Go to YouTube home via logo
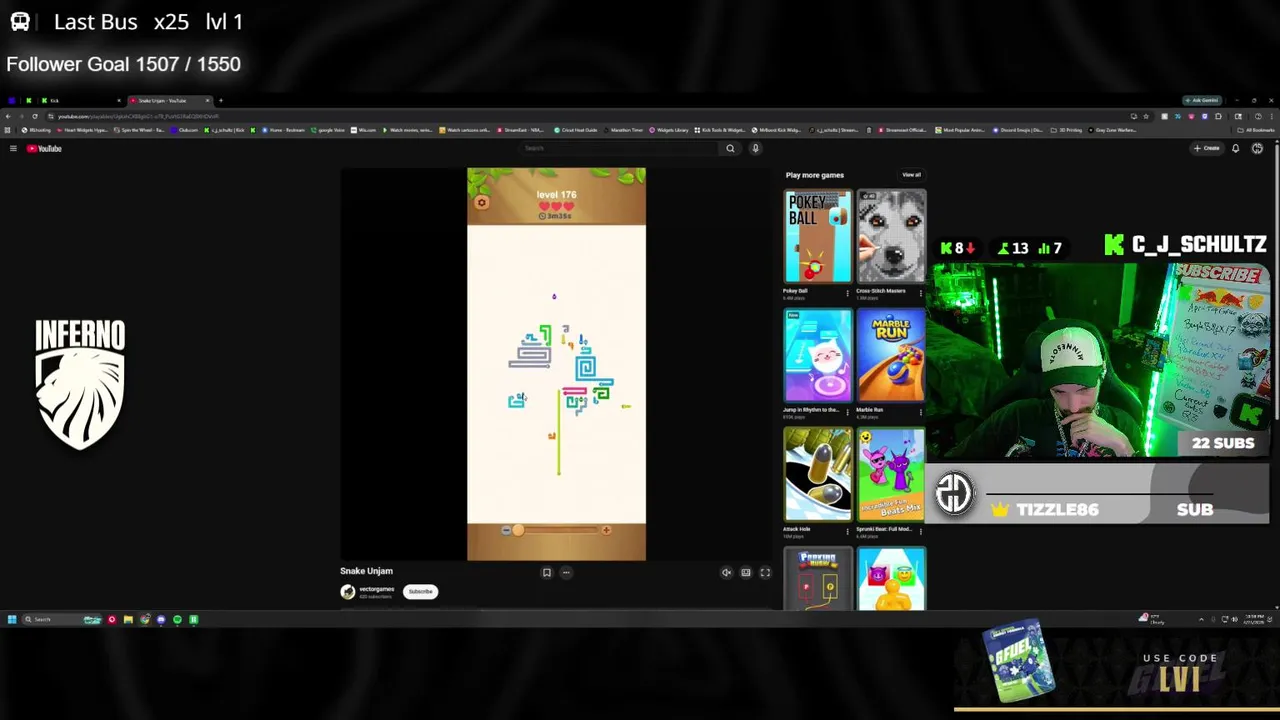The image size is (1280, 720). [44, 148]
